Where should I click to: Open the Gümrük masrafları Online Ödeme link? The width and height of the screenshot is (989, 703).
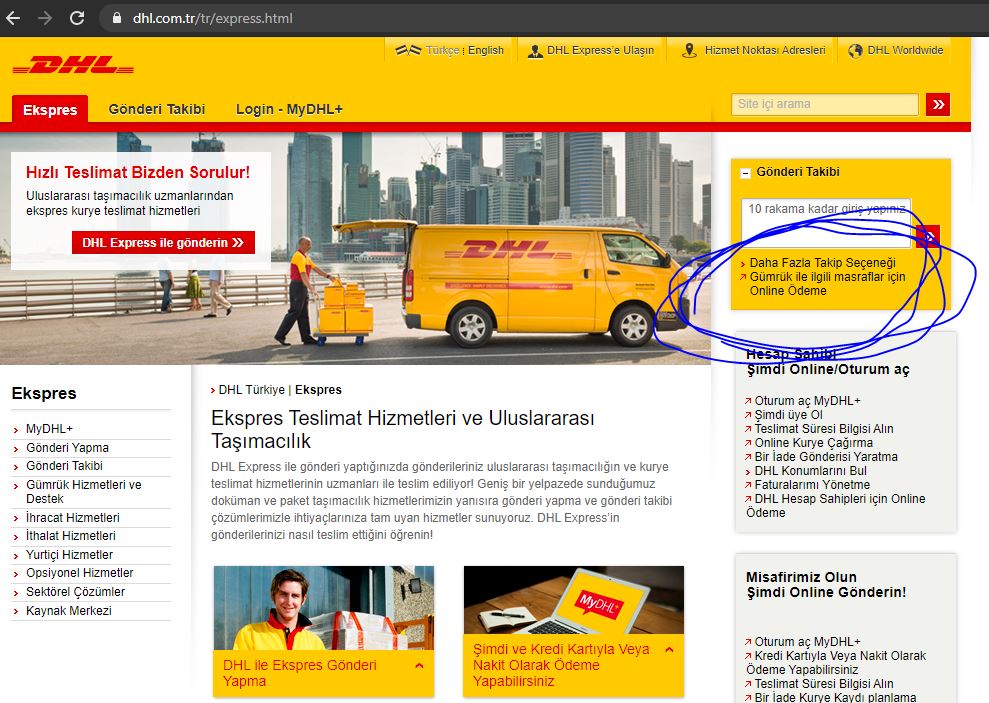pos(828,284)
